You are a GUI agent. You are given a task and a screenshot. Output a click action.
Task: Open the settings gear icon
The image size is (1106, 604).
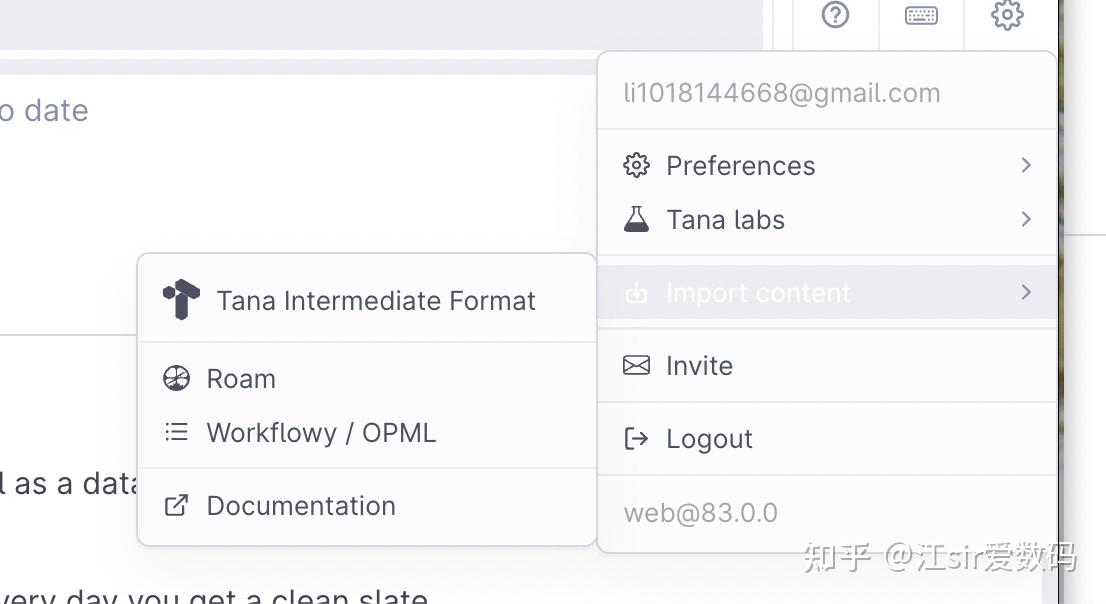point(1006,15)
